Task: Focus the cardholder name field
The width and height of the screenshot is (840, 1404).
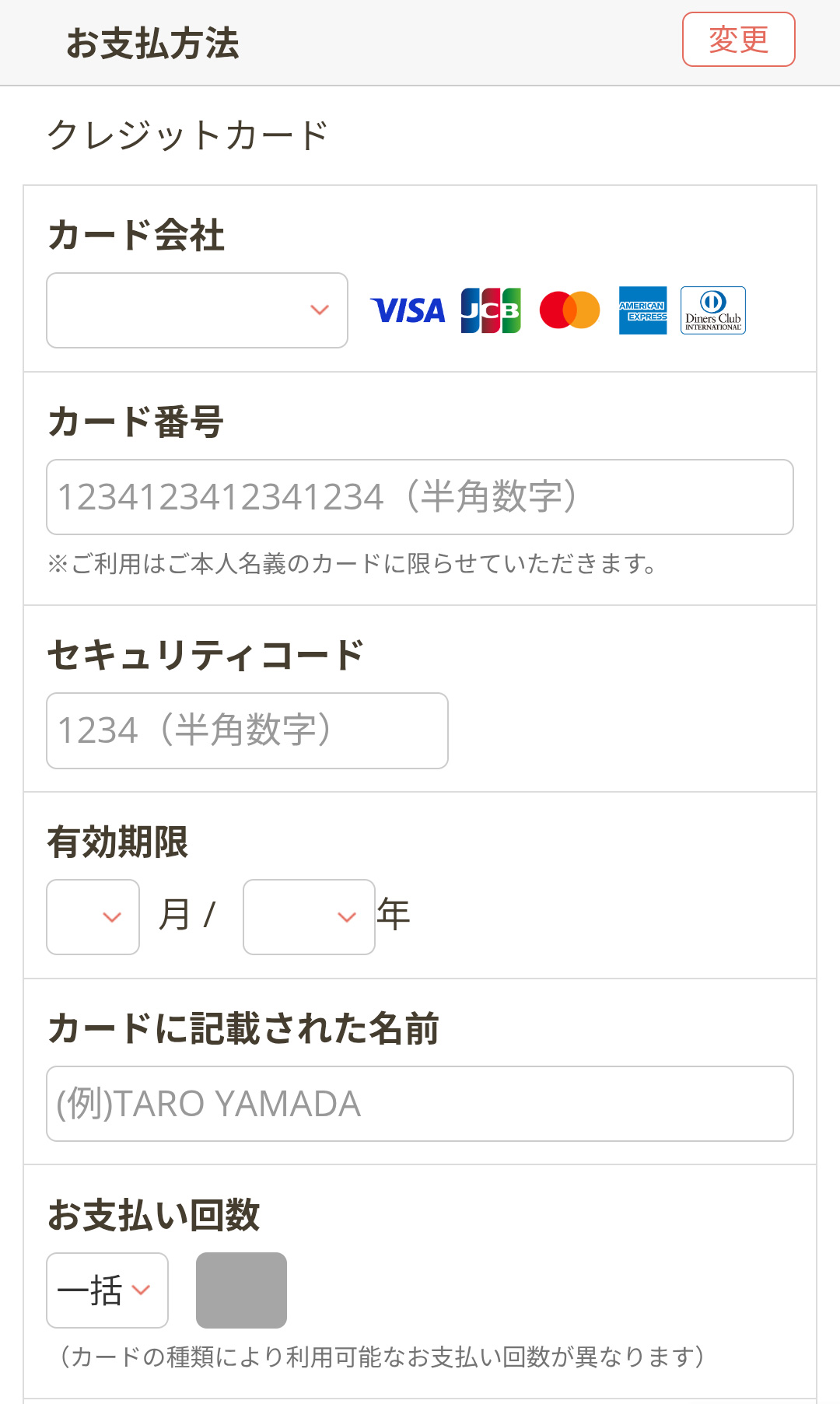Action: tap(420, 1104)
